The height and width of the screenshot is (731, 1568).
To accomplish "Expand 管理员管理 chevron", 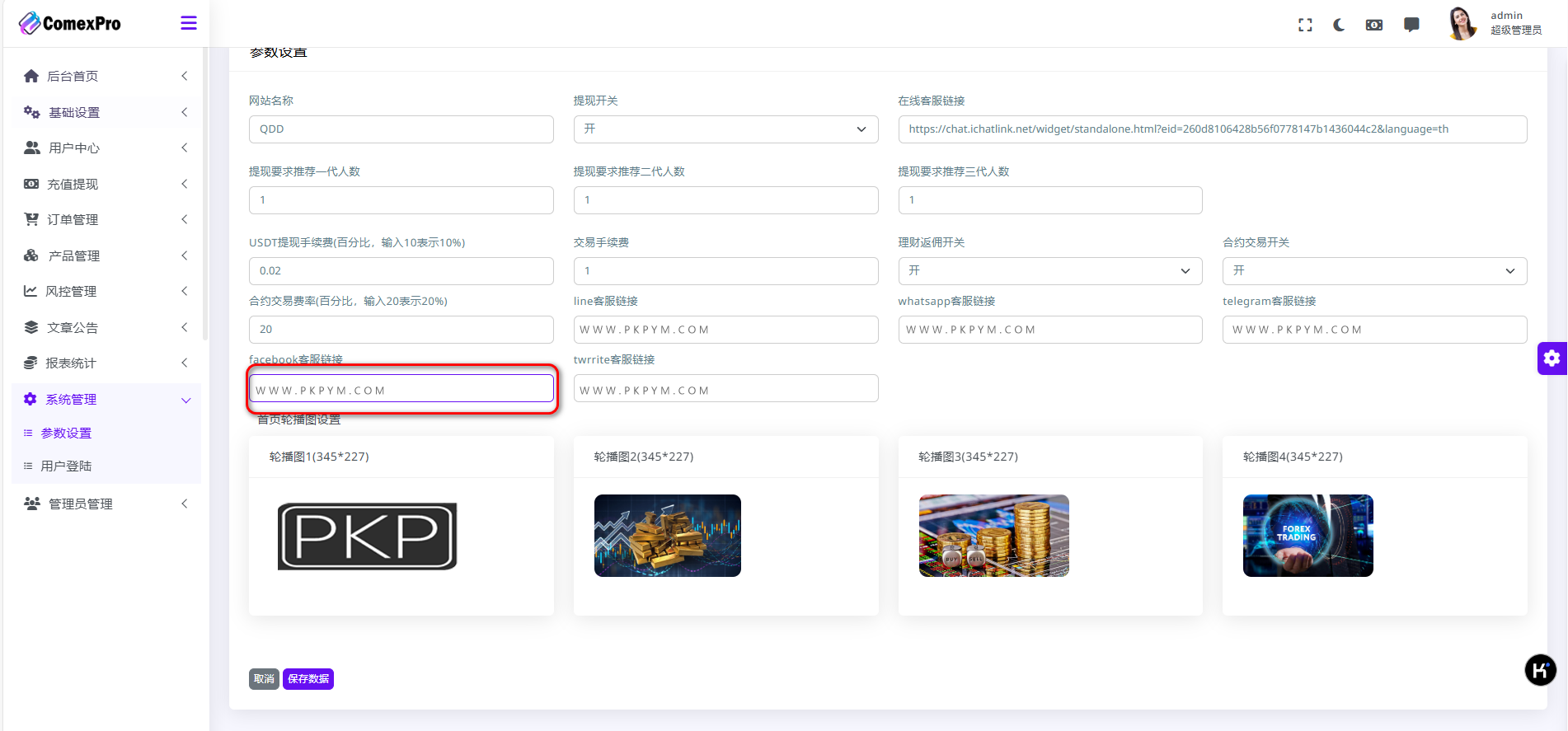I will pyautogui.click(x=185, y=504).
